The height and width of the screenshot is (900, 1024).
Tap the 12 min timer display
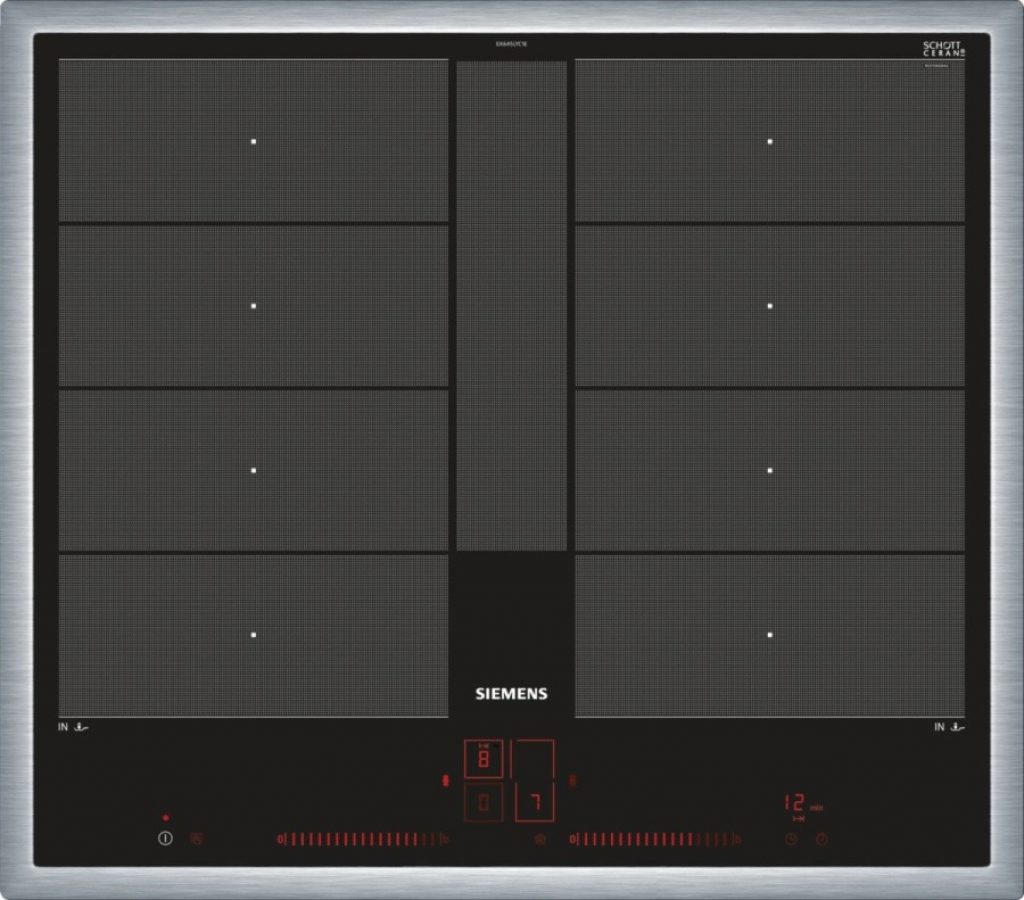click(796, 803)
